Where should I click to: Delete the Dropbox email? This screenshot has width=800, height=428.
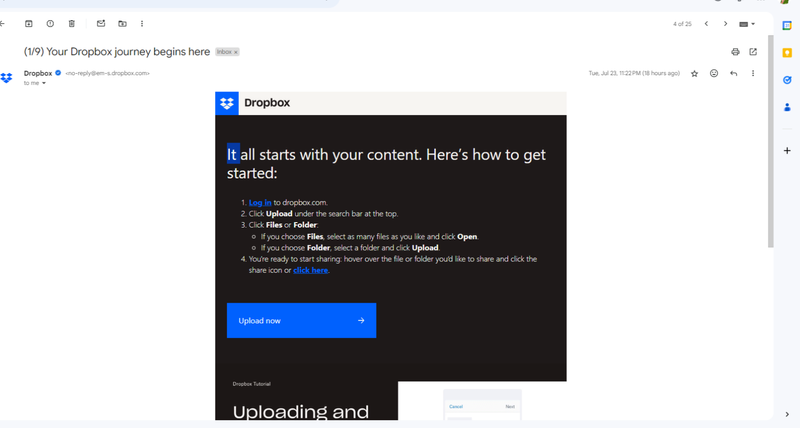71,23
